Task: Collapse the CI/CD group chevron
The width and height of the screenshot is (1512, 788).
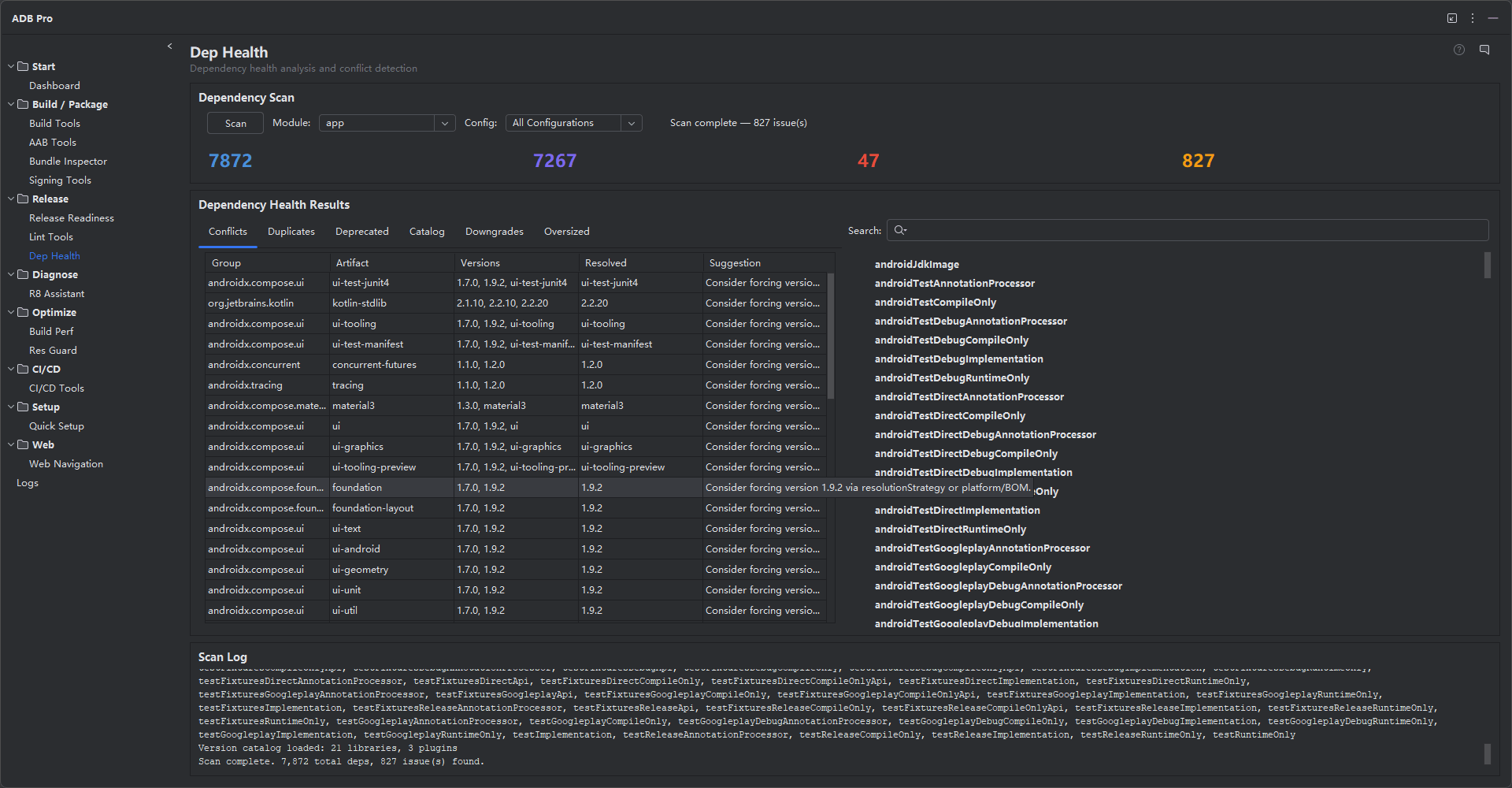Action: point(11,369)
